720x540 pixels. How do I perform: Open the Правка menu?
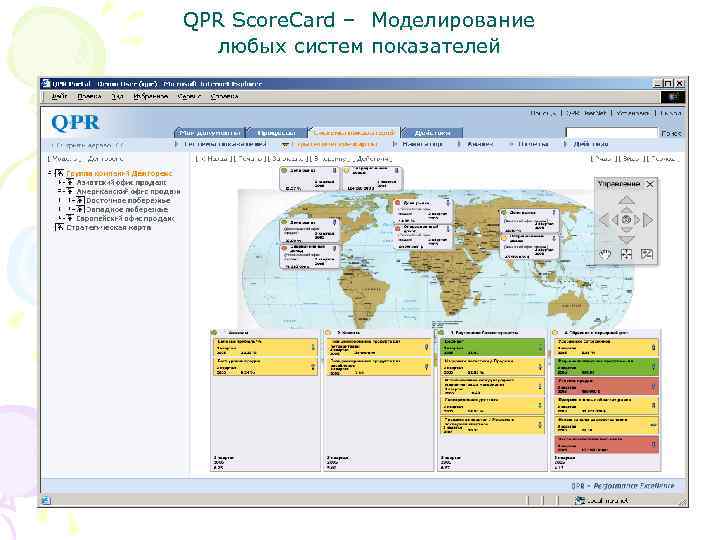(x=89, y=96)
